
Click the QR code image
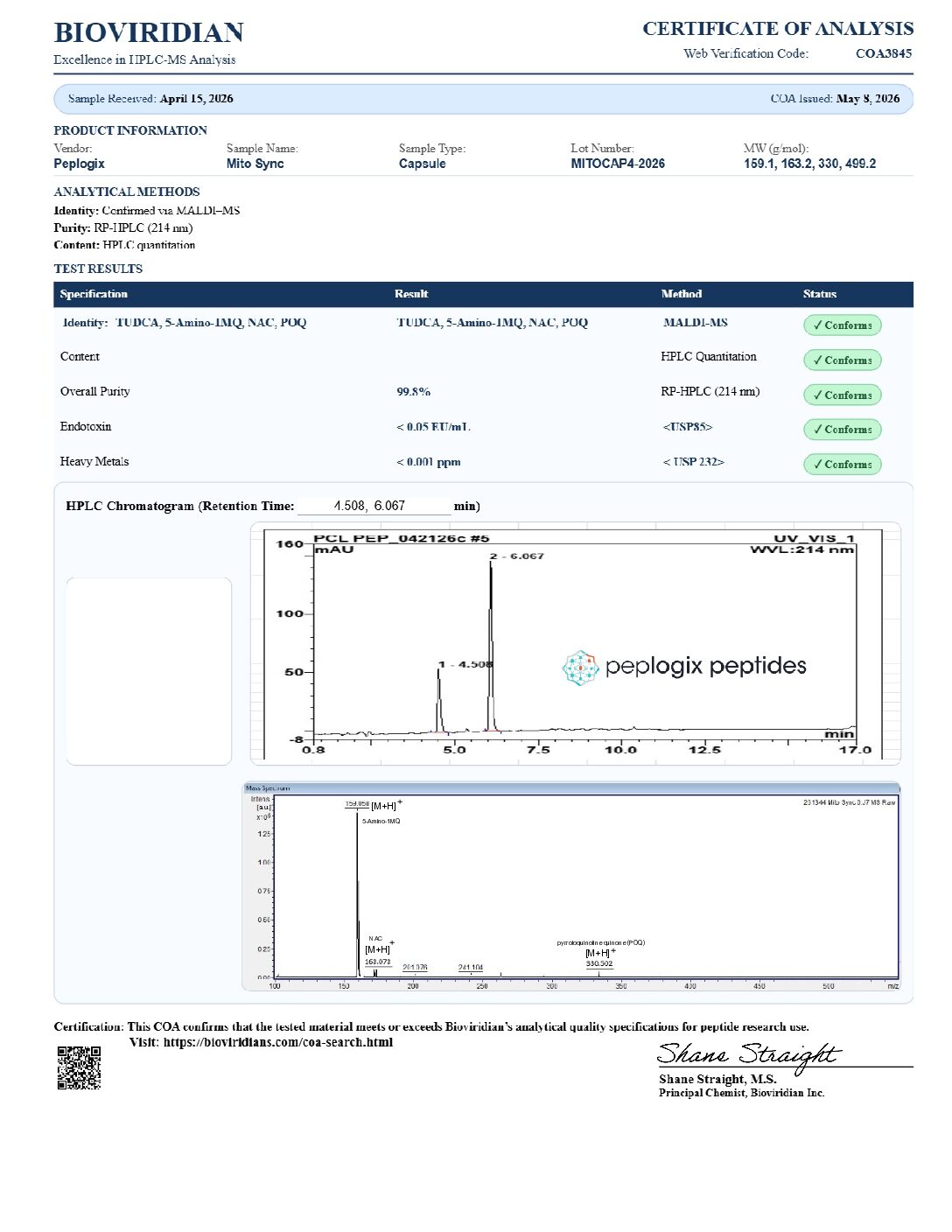[79, 1067]
